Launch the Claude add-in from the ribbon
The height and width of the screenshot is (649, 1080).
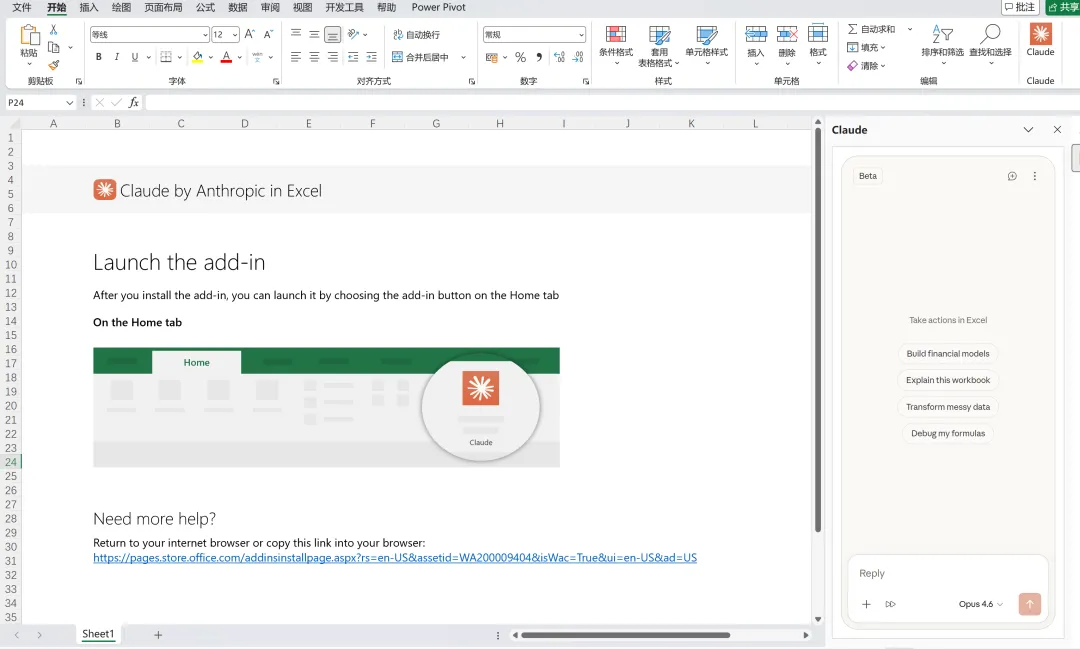coord(1040,40)
